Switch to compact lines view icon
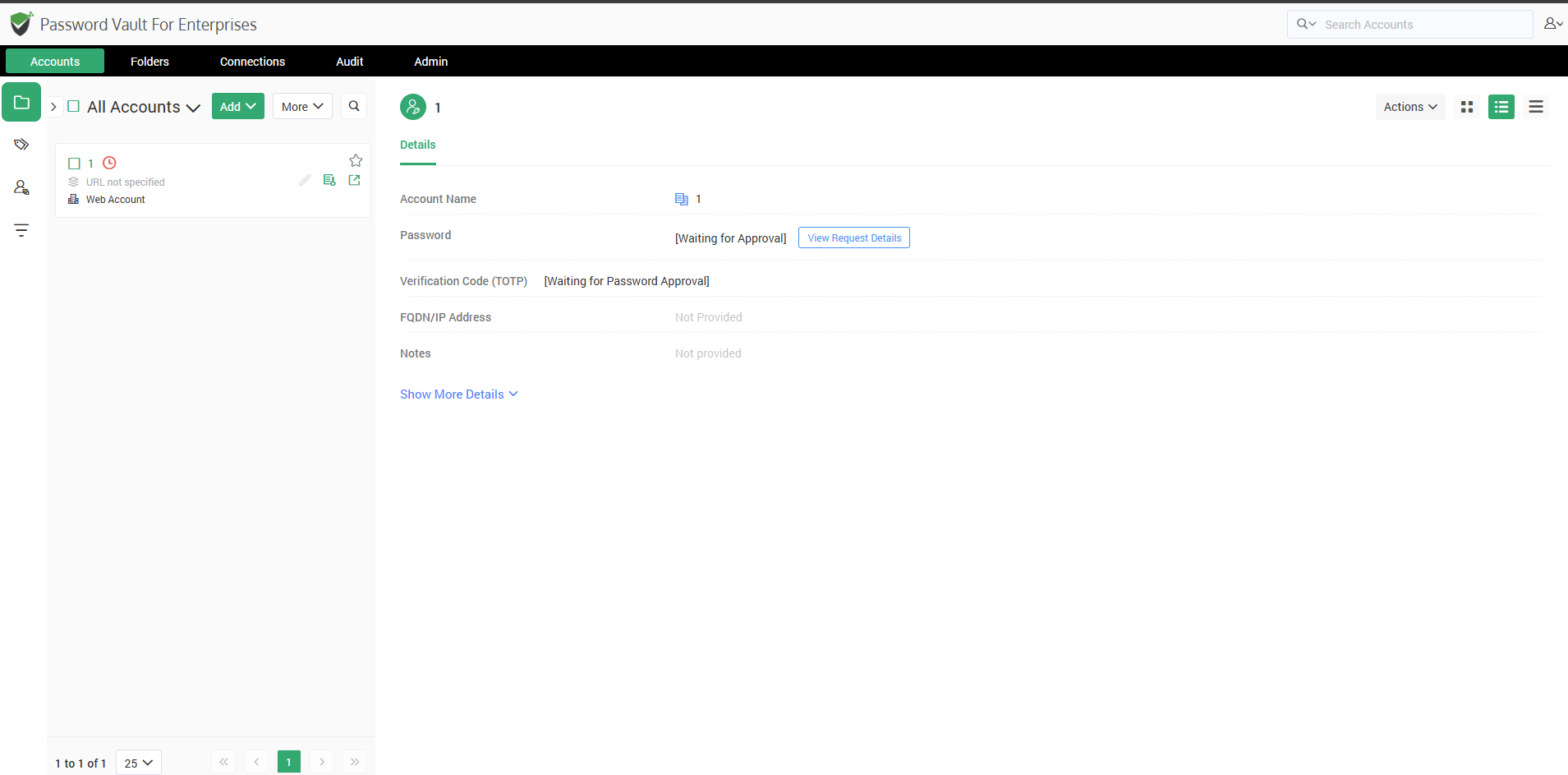Image resolution: width=1568 pixels, height=775 pixels. 1536,107
